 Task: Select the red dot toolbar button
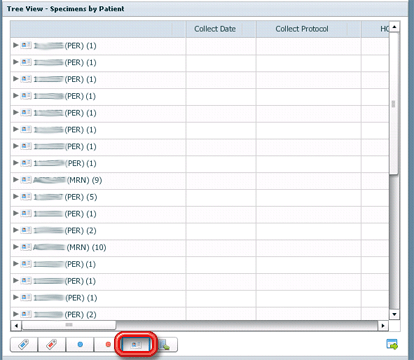click(107, 344)
